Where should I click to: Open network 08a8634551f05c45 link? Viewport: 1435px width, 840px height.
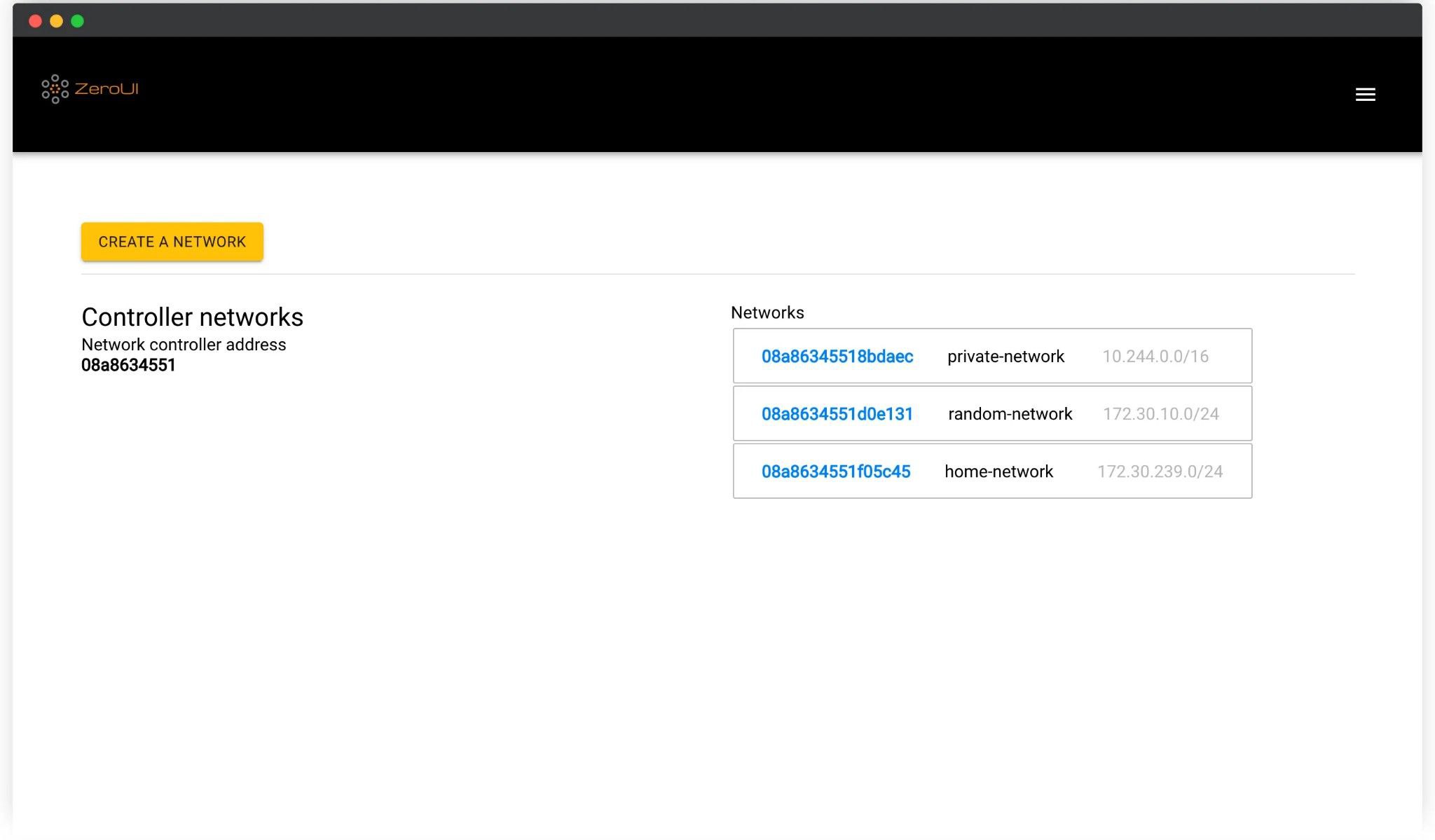(835, 471)
